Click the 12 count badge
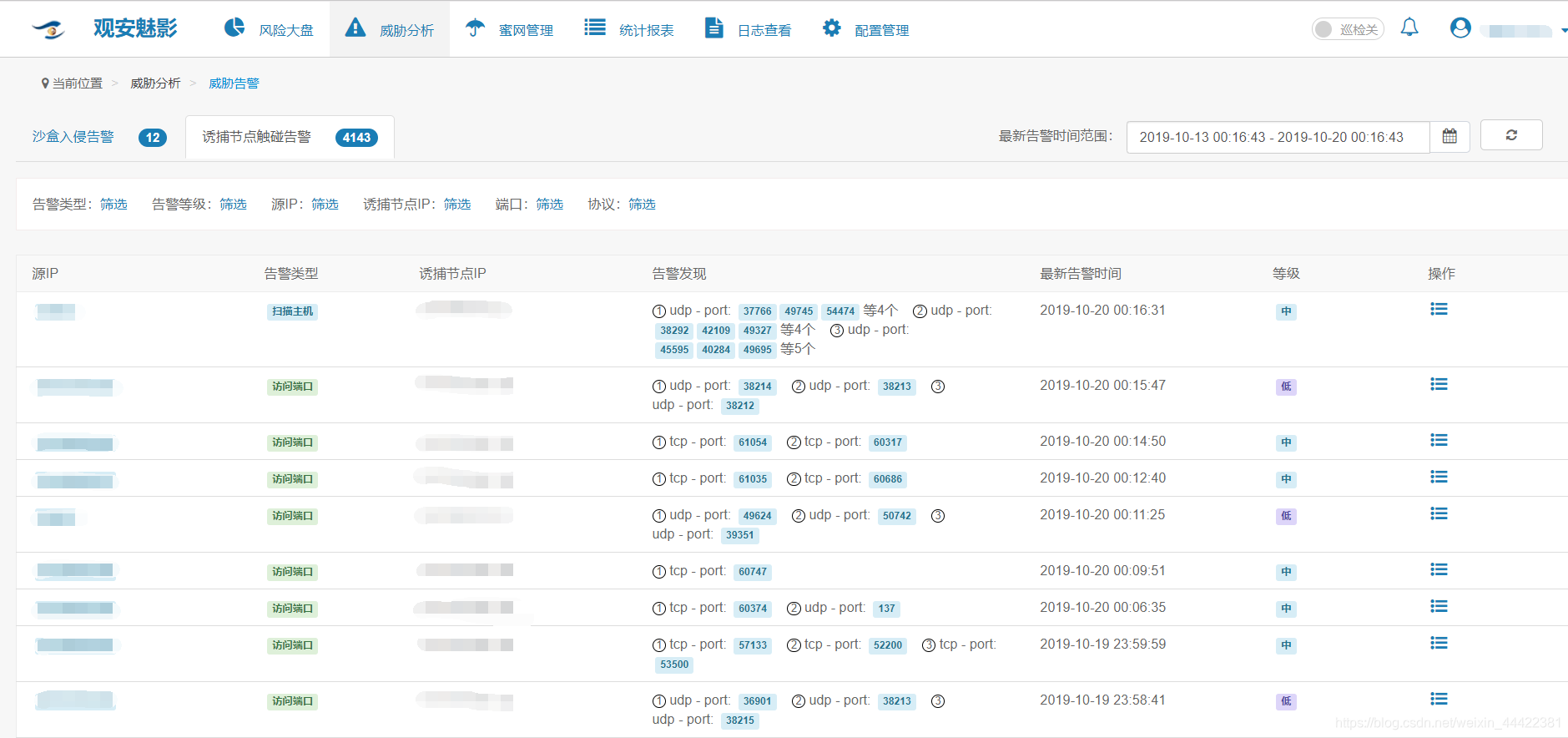Viewport: 1568px width, 738px height. (153, 138)
